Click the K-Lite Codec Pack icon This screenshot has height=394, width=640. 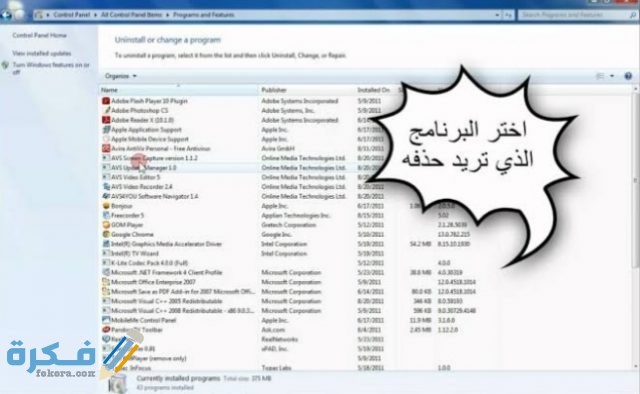click(106, 263)
